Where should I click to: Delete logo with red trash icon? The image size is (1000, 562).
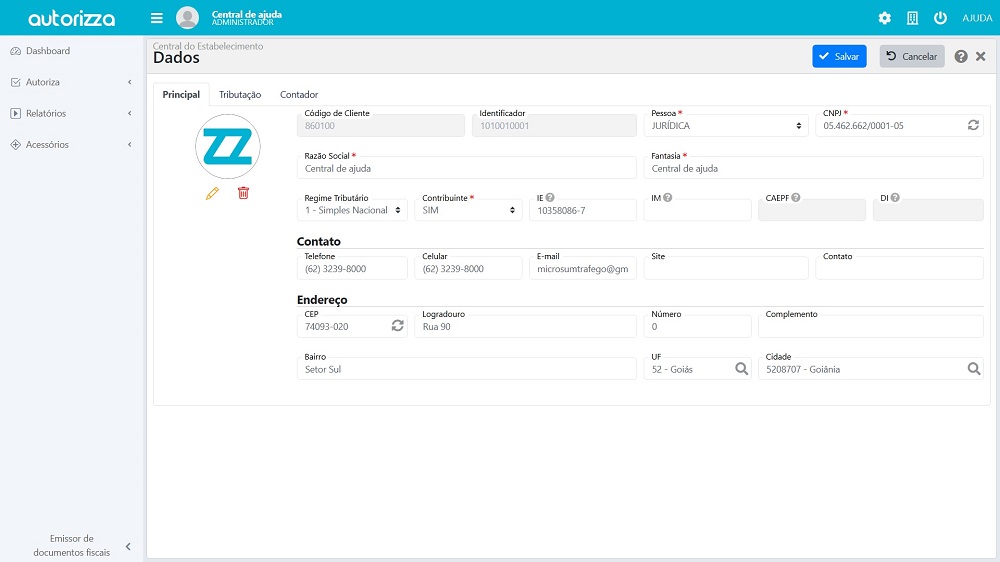[x=243, y=193]
